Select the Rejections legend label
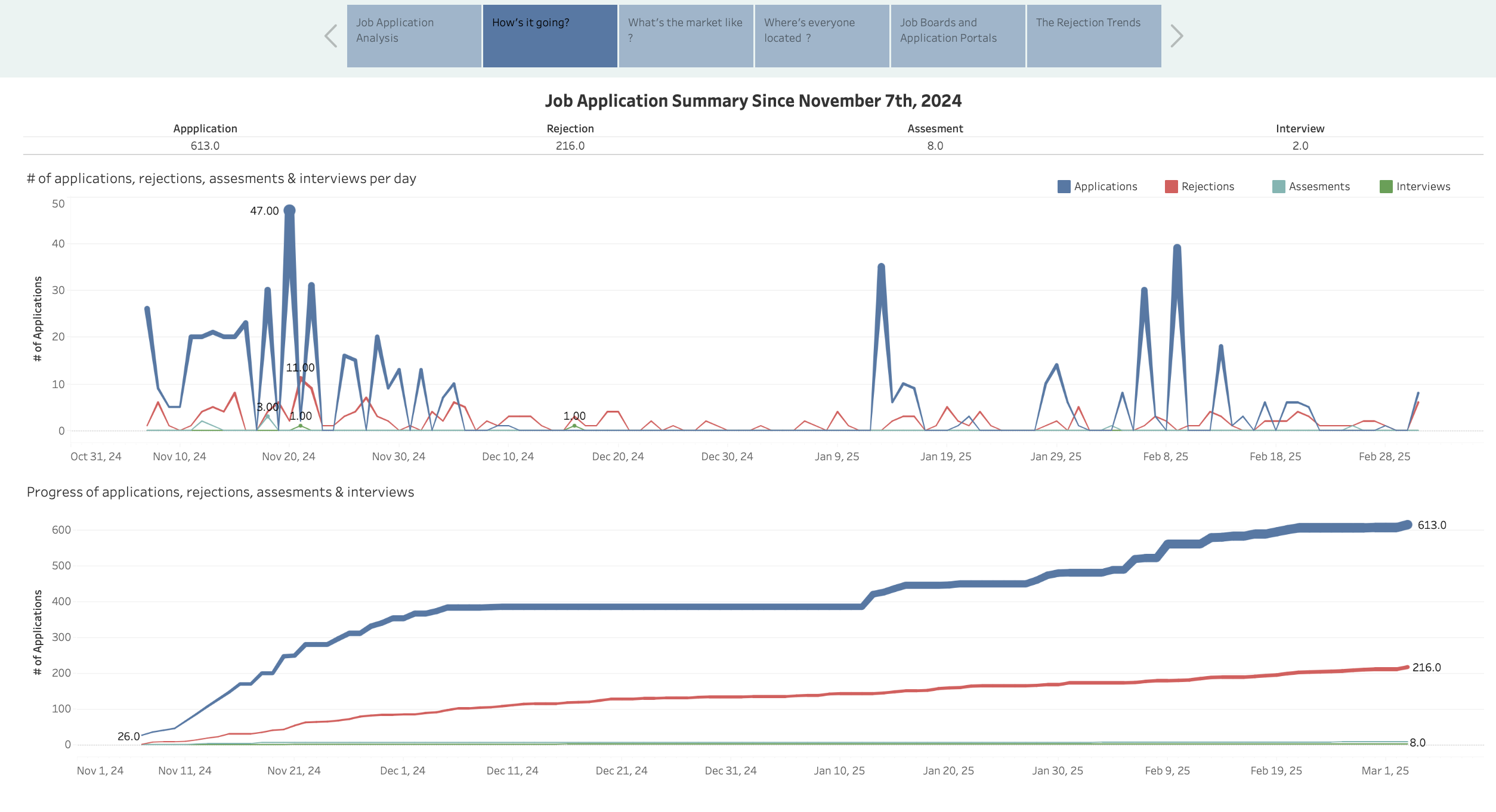Image resolution: width=1496 pixels, height=812 pixels. [x=1207, y=187]
